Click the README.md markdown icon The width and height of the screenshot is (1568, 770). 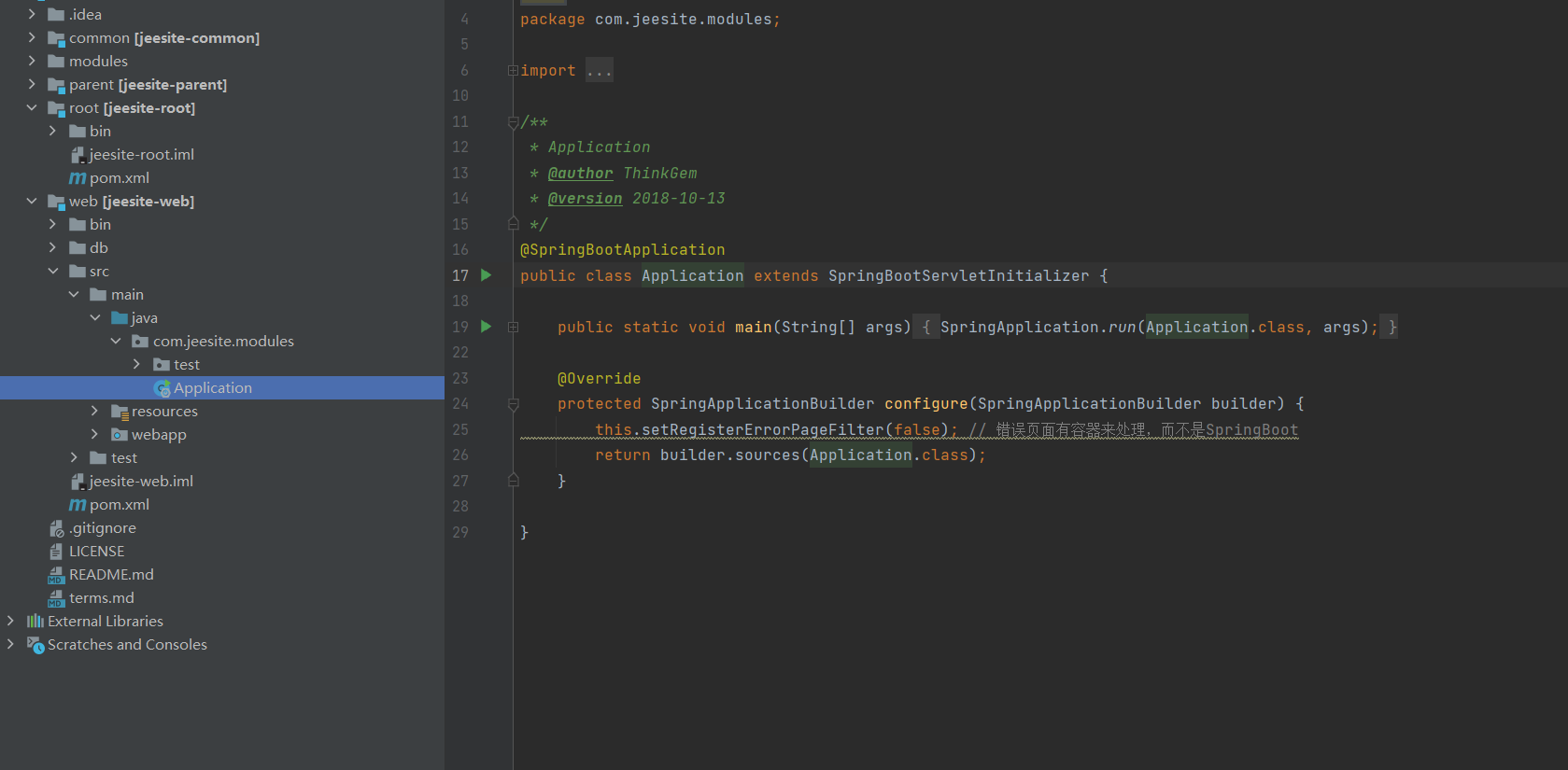pyautogui.click(x=56, y=575)
